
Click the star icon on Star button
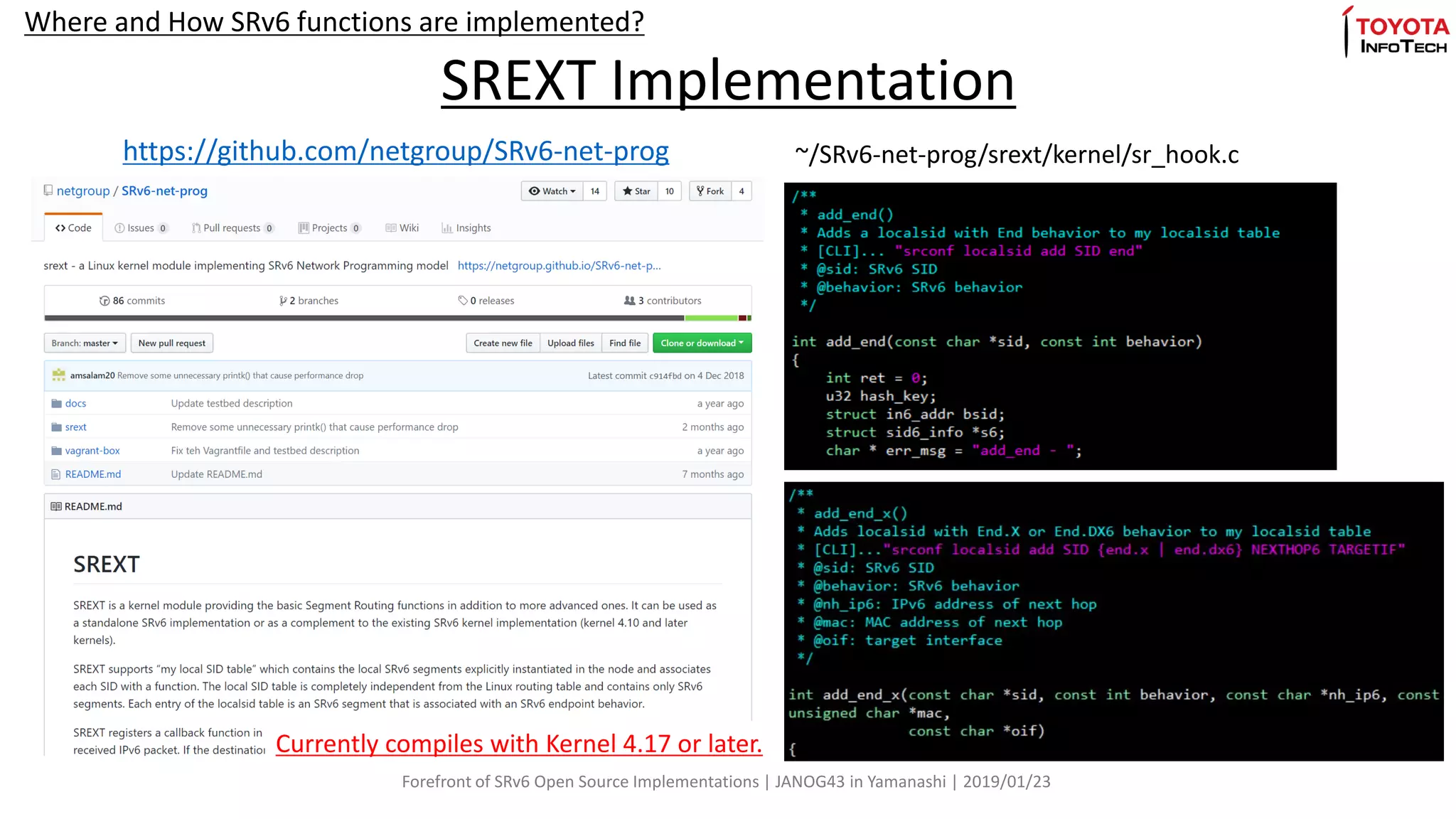click(628, 191)
